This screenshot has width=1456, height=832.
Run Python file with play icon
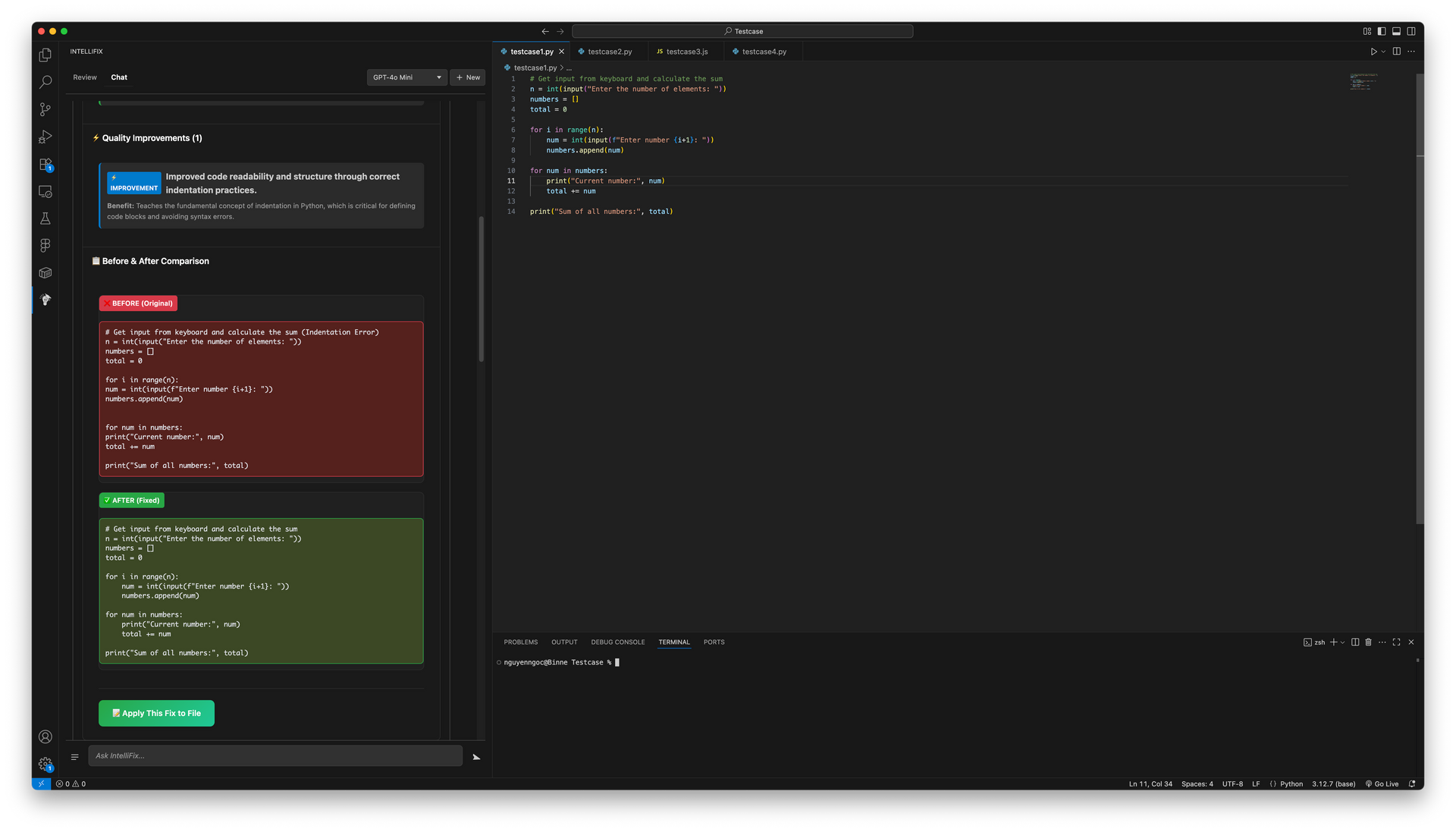coord(1373,52)
